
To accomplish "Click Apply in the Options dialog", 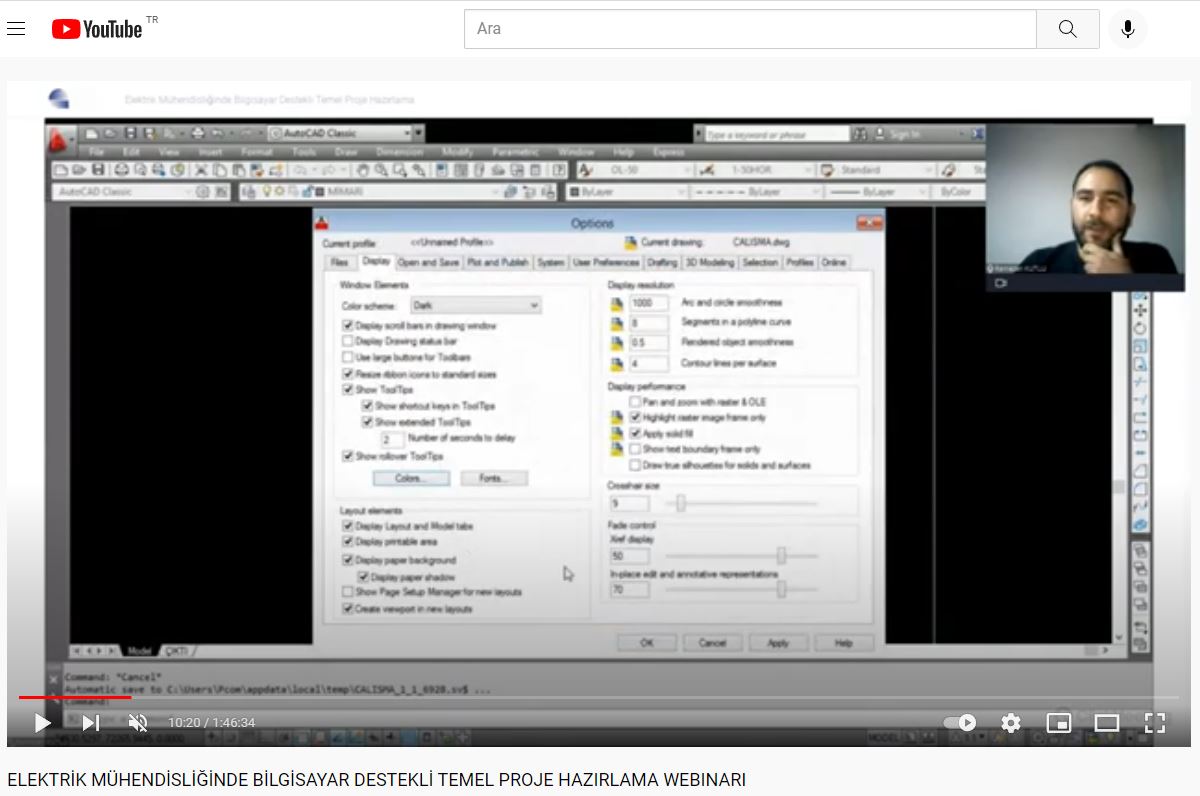I will pyautogui.click(x=778, y=643).
